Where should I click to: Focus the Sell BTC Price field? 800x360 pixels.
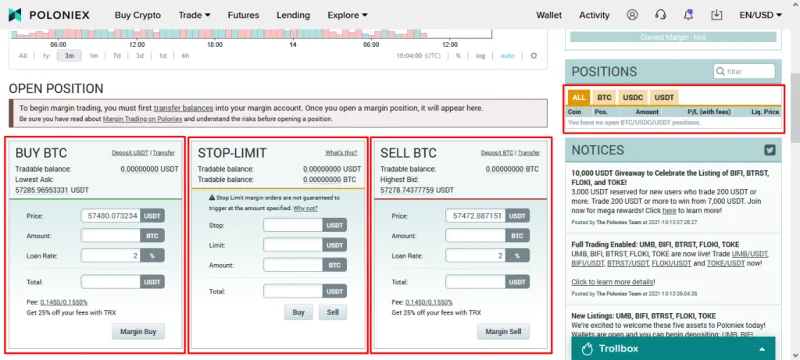pyautogui.click(x=476, y=216)
